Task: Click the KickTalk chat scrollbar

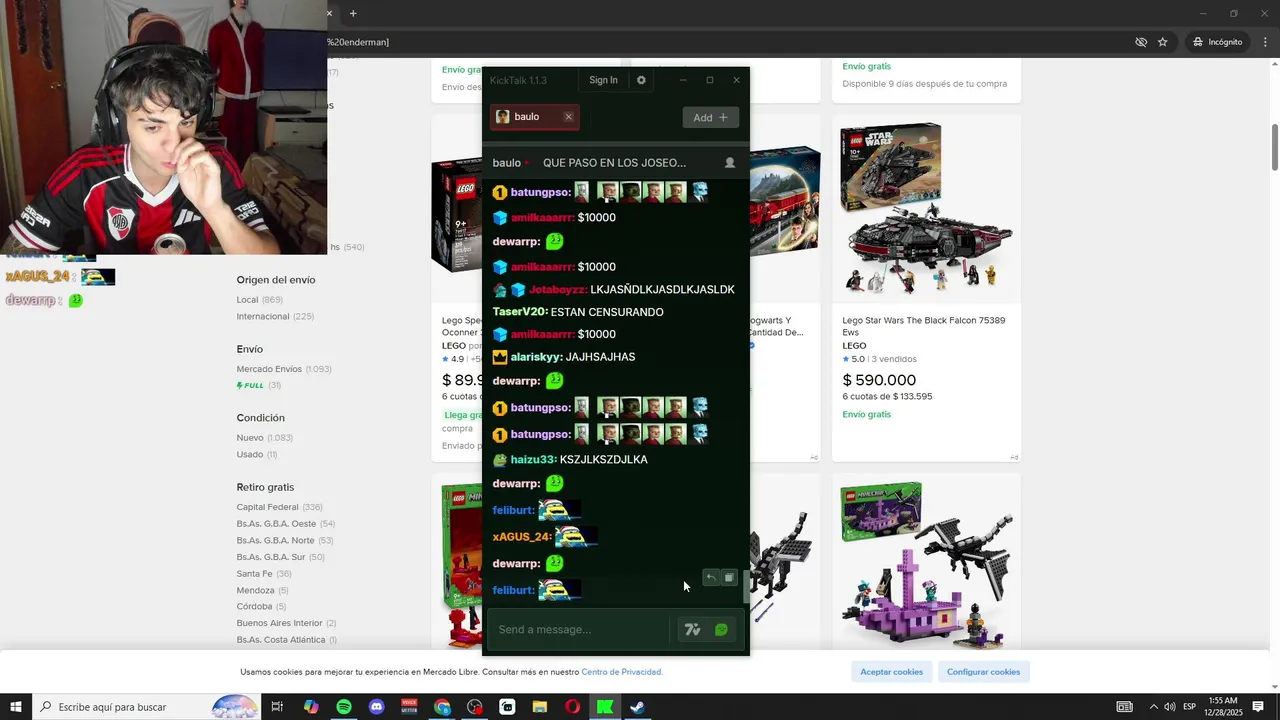Action: coord(745,587)
